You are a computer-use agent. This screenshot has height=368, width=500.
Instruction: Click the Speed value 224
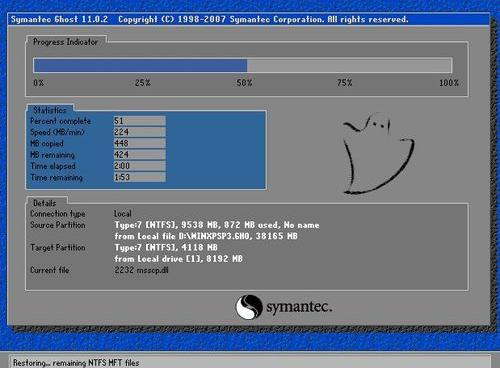click(x=139, y=132)
